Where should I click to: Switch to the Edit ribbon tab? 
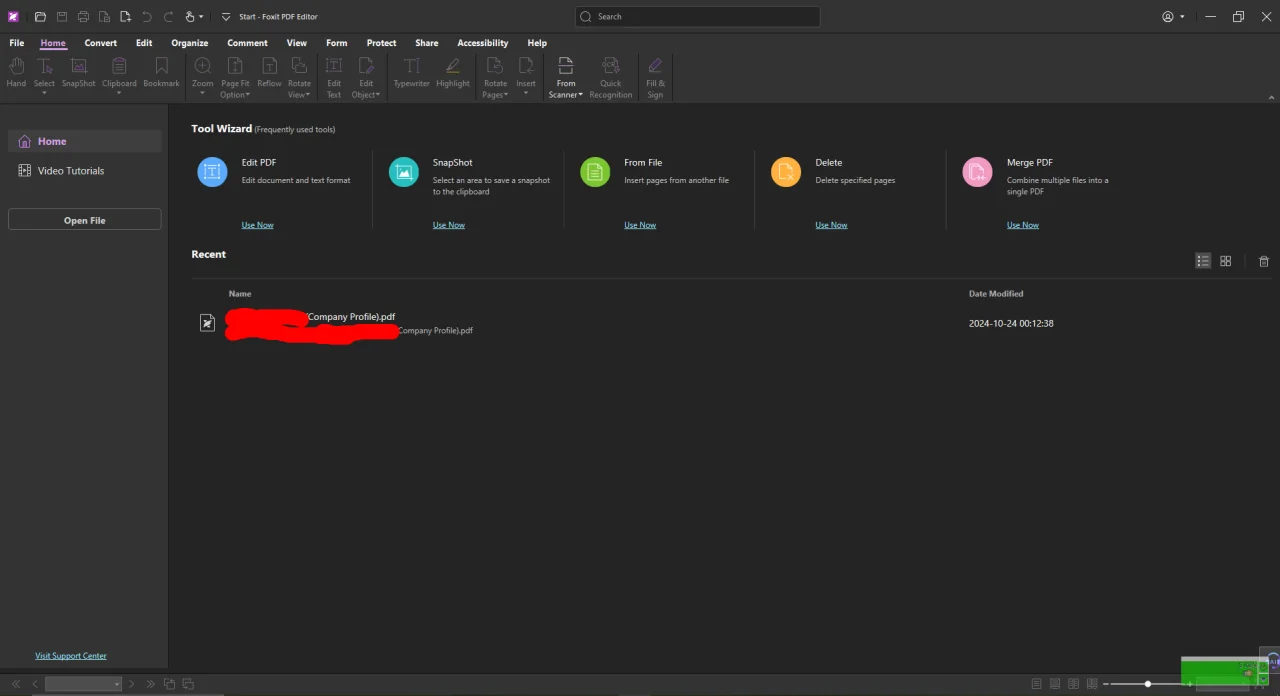point(144,43)
